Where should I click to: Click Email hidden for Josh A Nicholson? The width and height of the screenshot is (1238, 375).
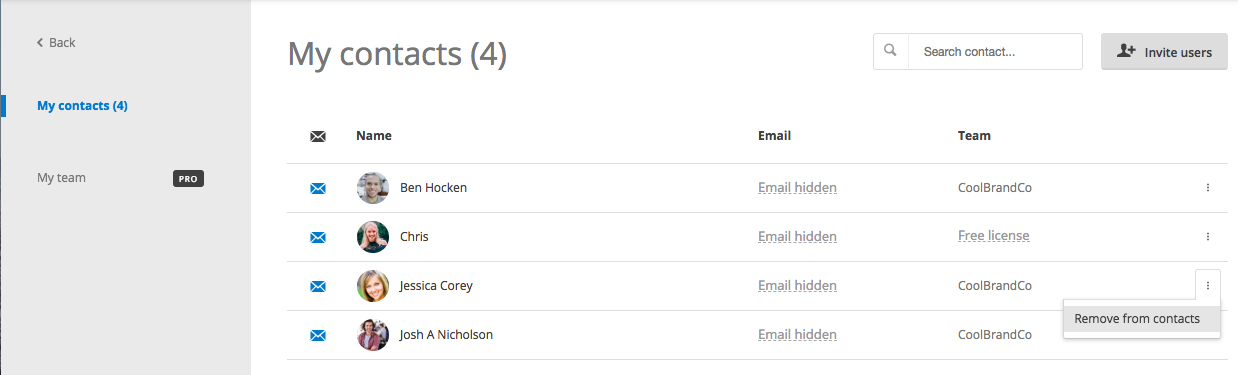pyautogui.click(x=797, y=335)
